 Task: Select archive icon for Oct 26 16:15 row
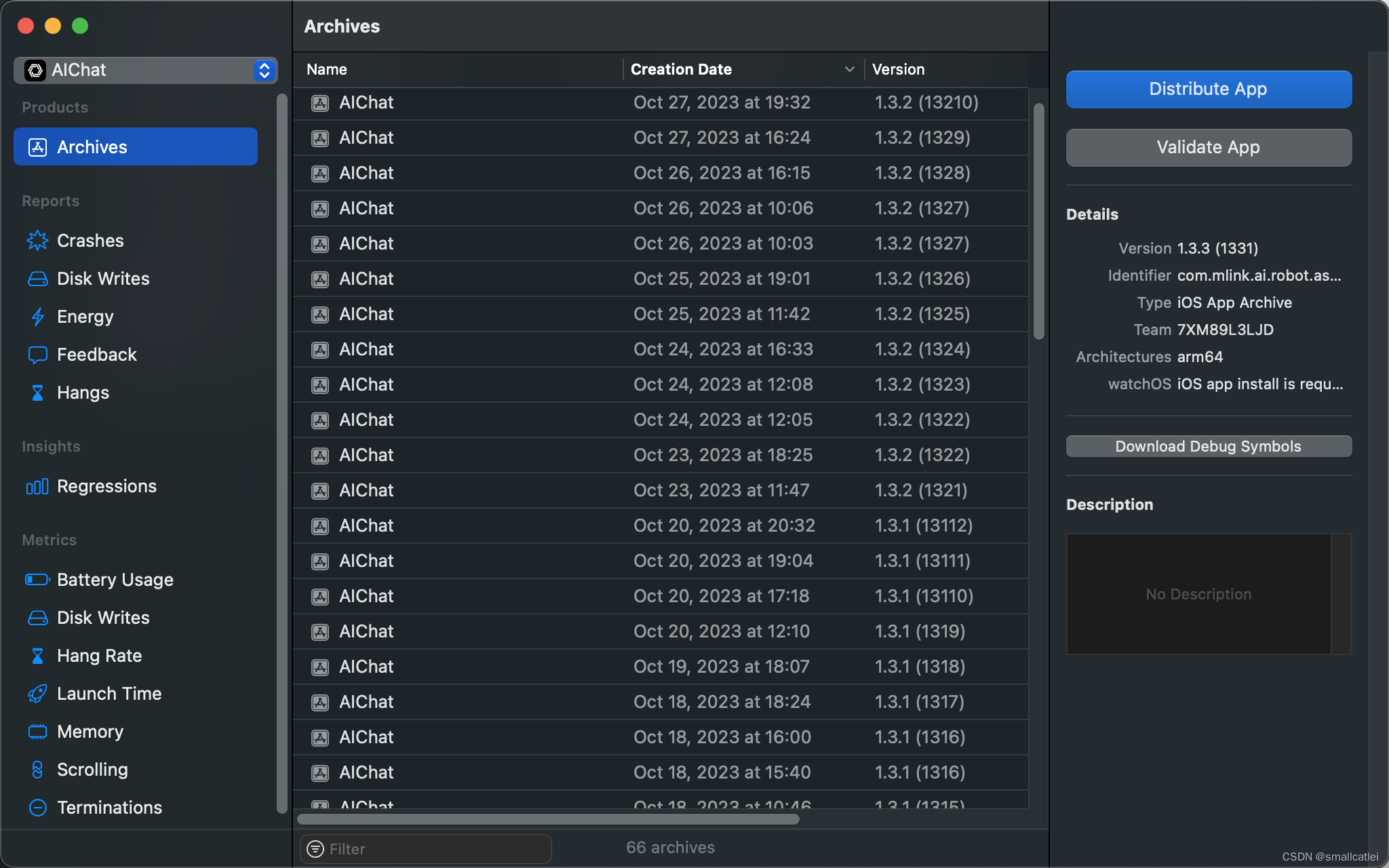(x=320, y=174)
